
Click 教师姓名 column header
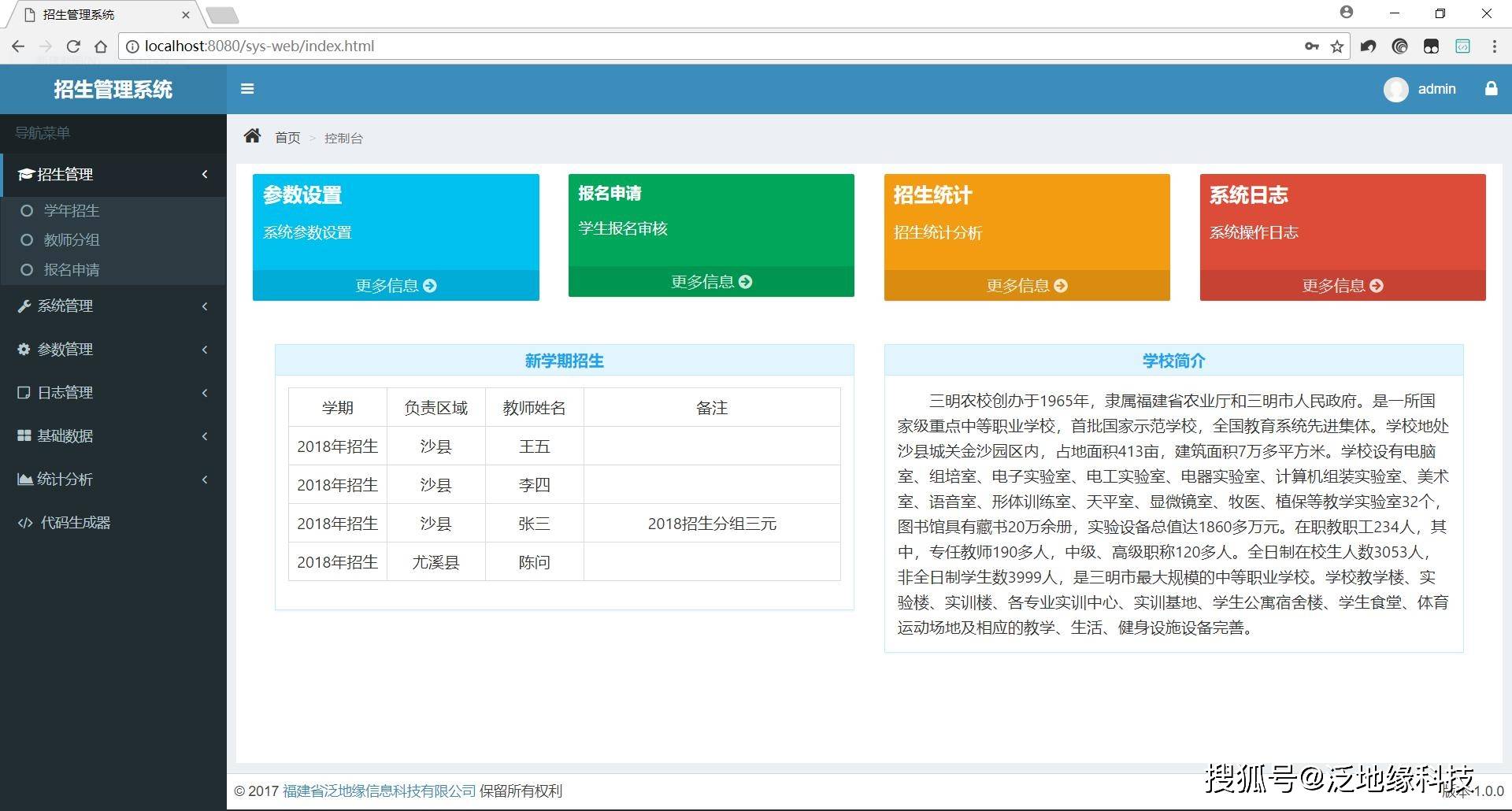point(535,408)
